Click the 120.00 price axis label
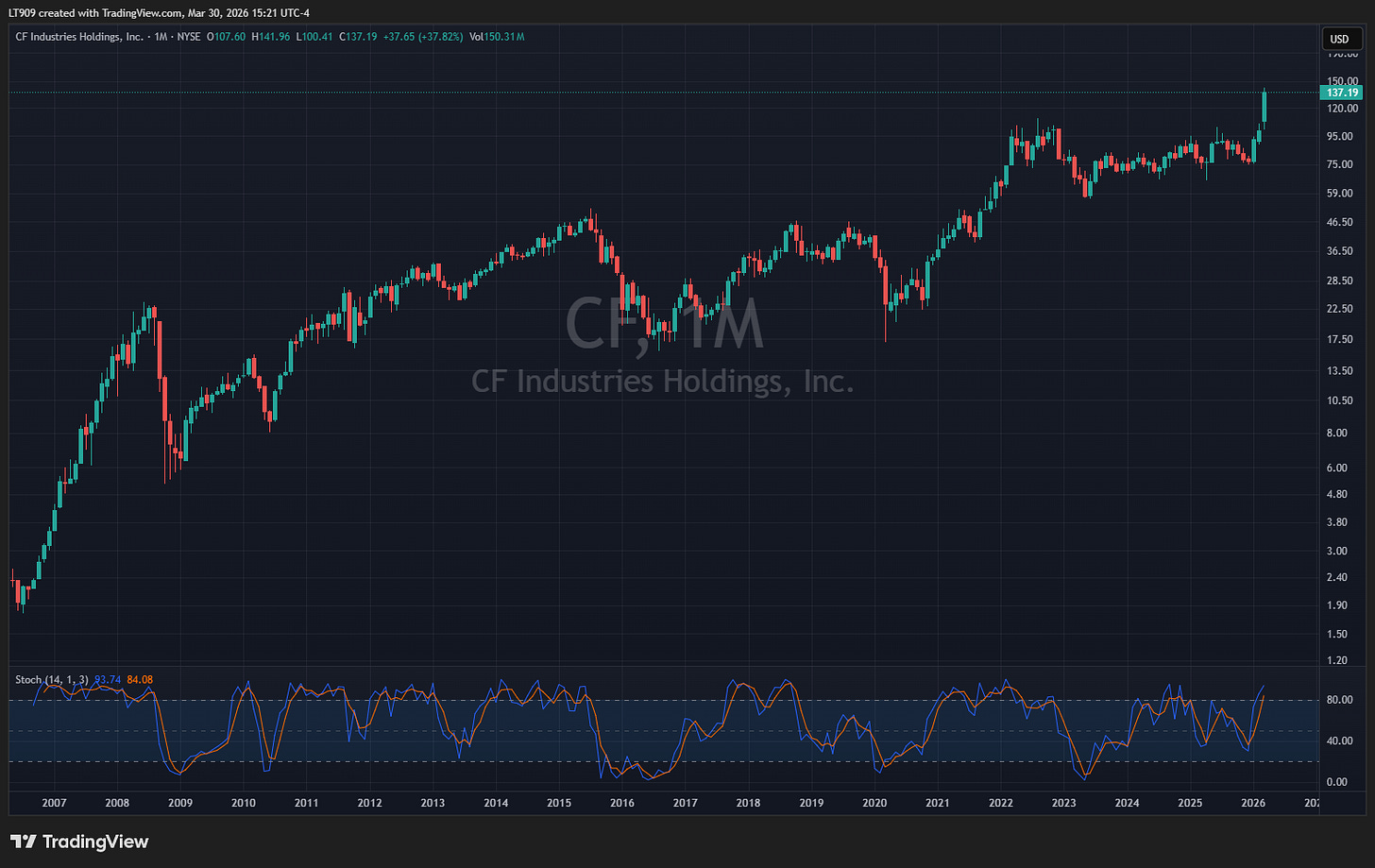 (x=1343, y=109)
